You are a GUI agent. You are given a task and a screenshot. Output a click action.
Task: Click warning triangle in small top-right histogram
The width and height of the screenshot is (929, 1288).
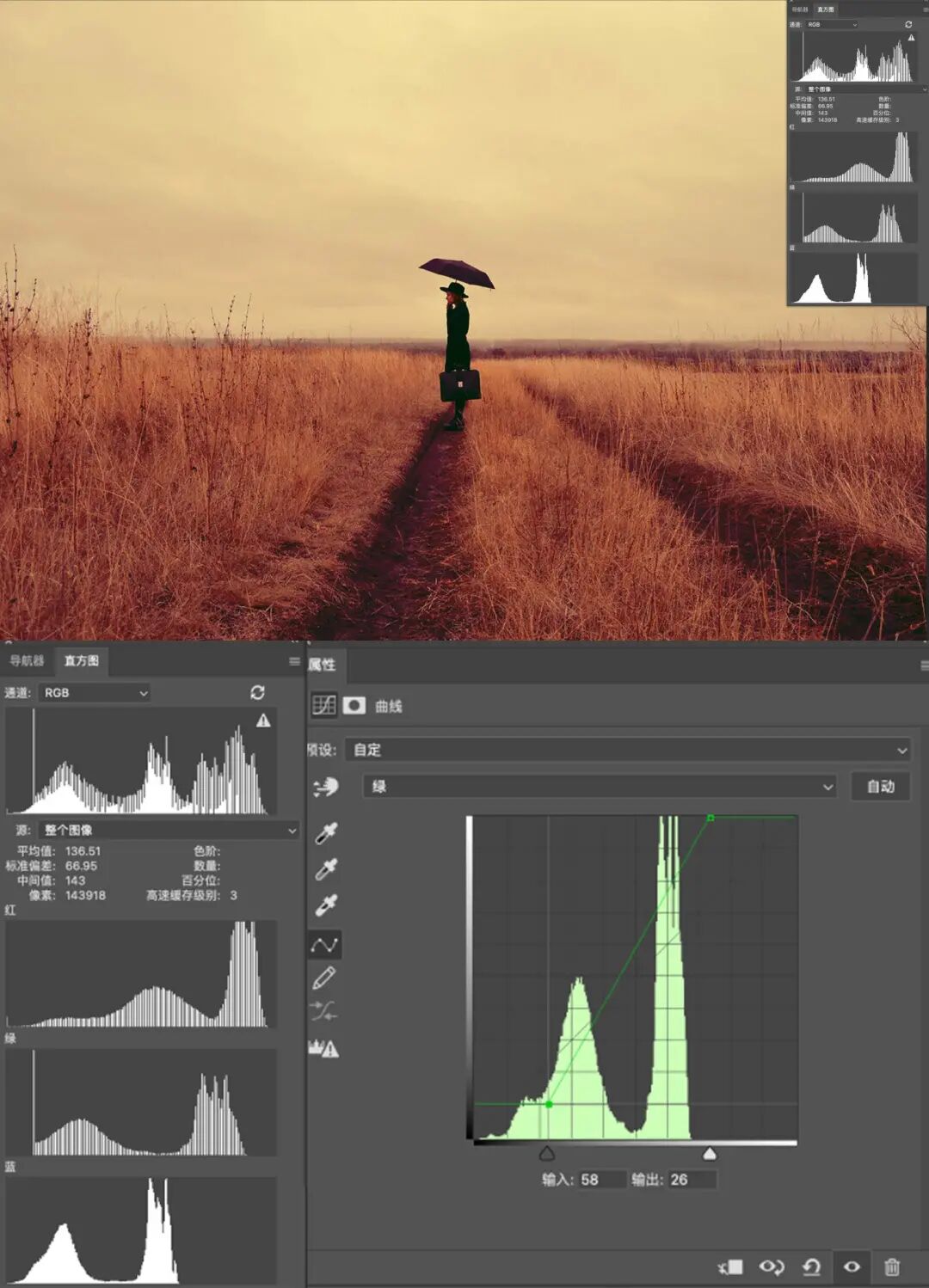coord(911,38)
